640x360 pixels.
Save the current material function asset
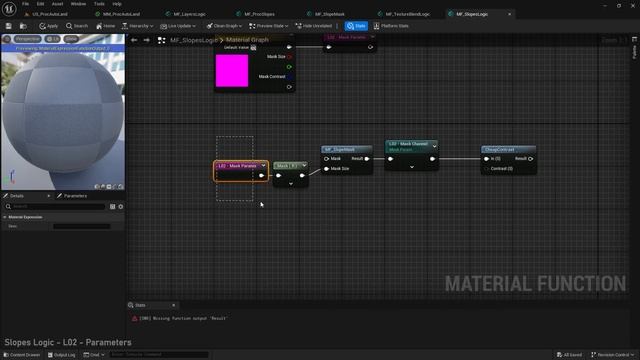(x=9, y=26)
